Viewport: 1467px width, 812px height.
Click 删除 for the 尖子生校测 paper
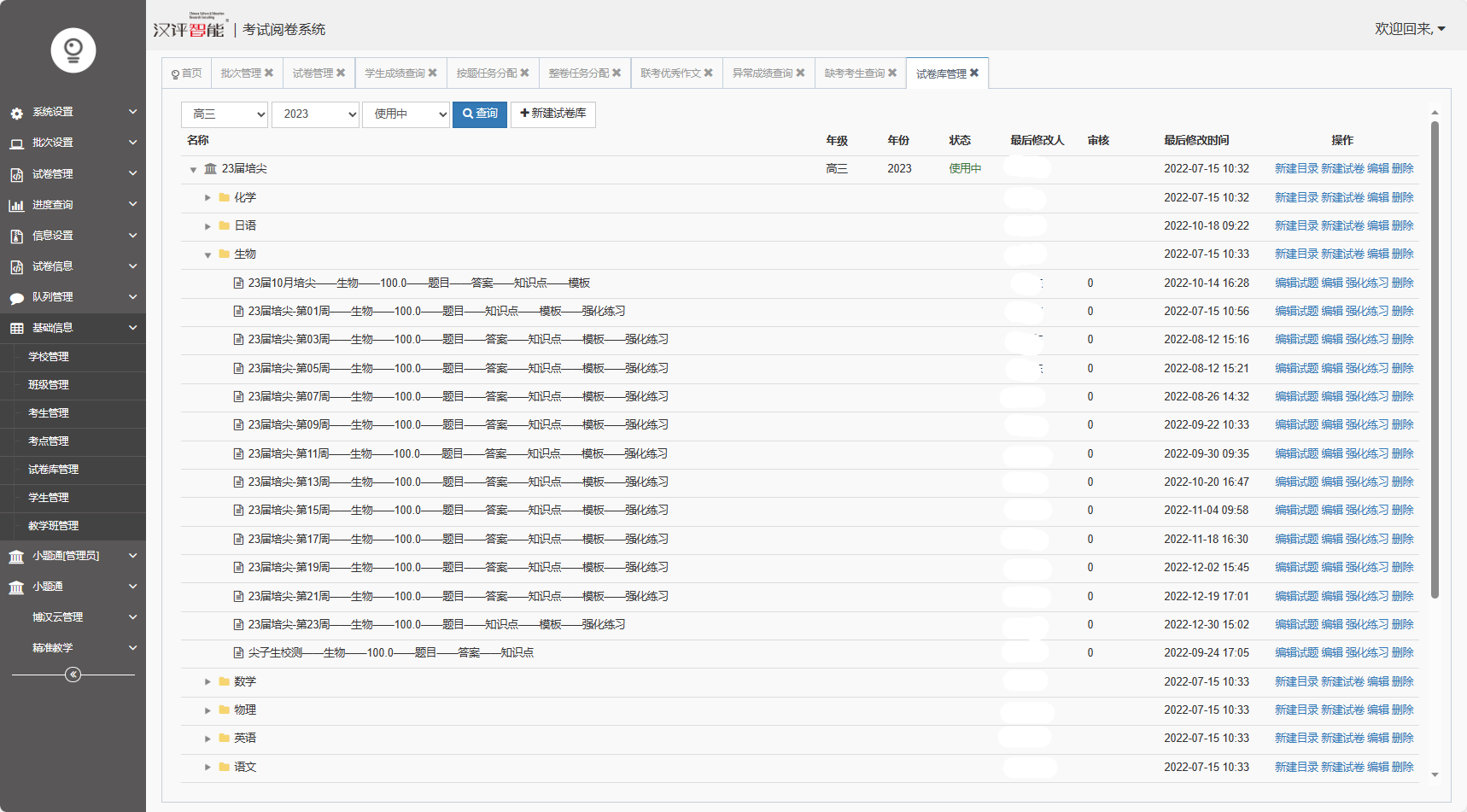[1403, 652]
